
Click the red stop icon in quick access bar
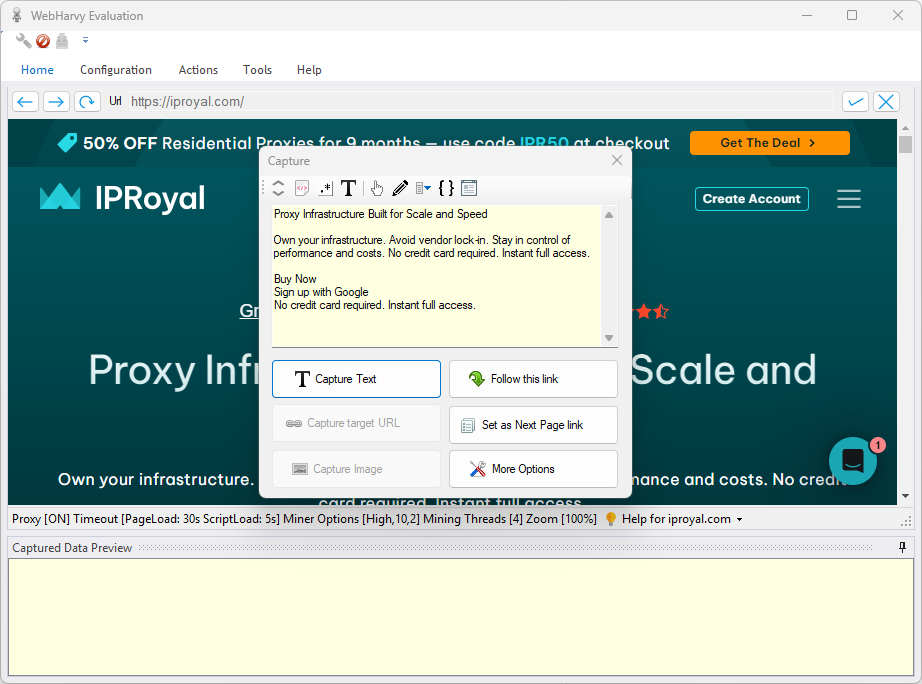pos(43,41)
